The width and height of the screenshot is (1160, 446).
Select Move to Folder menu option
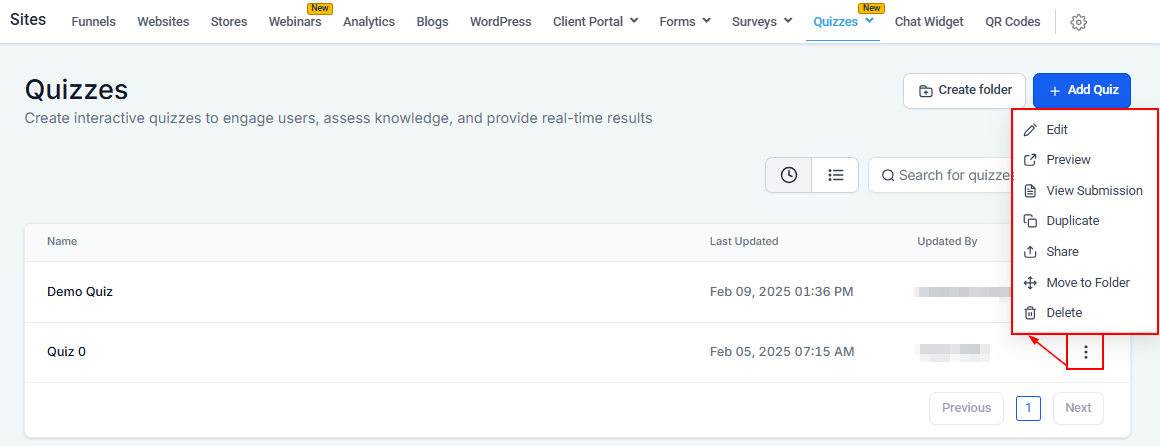click(x=1088, y=283)
